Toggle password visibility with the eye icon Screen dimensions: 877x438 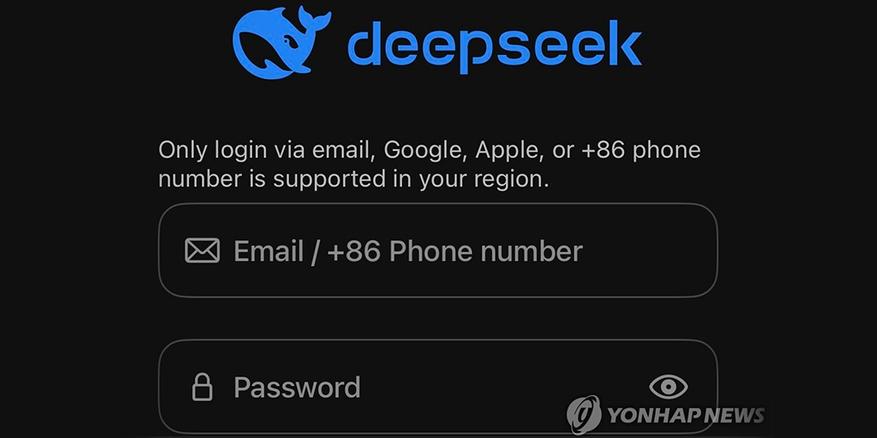pyautogui.click(x=668, y=387)
